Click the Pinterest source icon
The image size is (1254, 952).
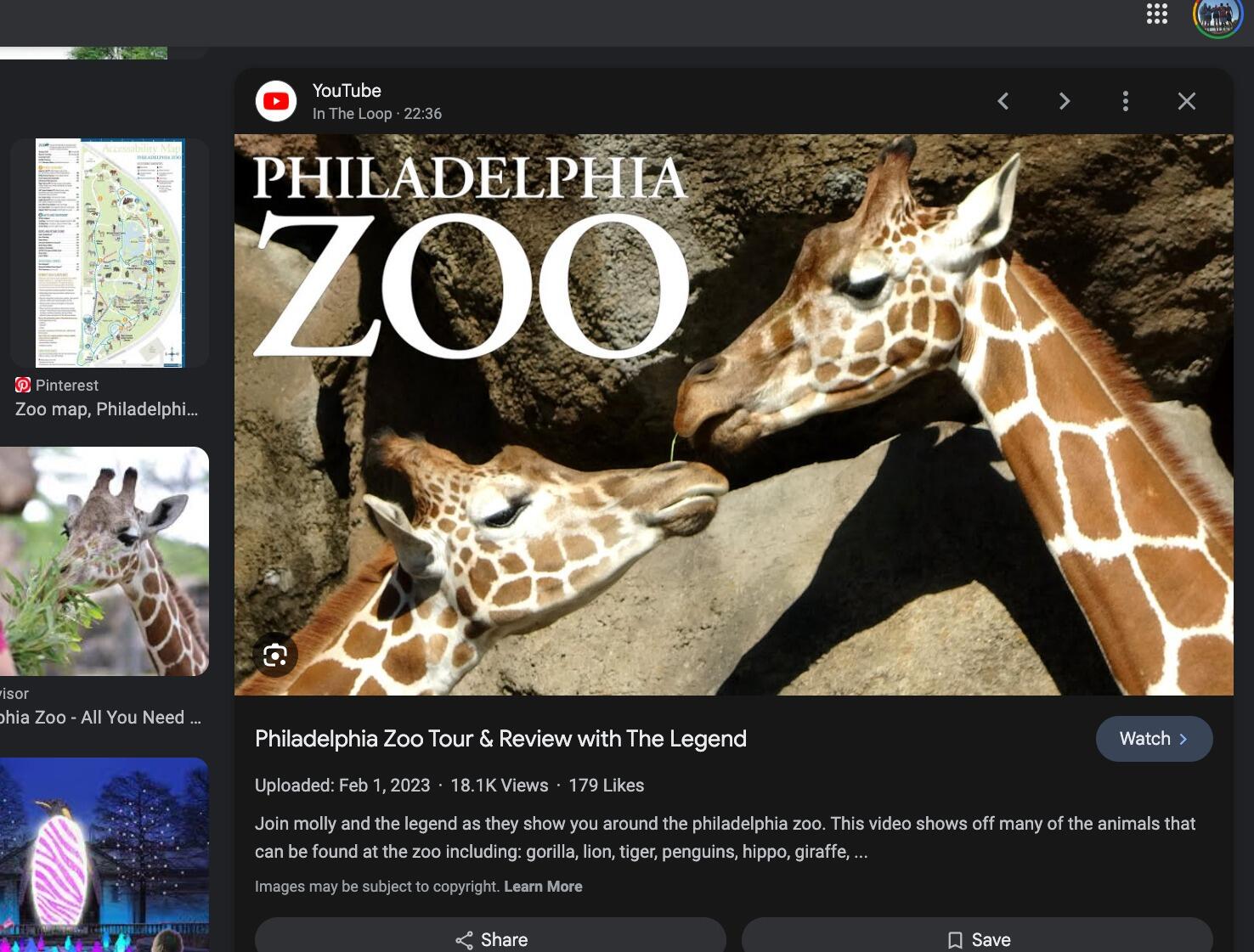click(23, 385)
